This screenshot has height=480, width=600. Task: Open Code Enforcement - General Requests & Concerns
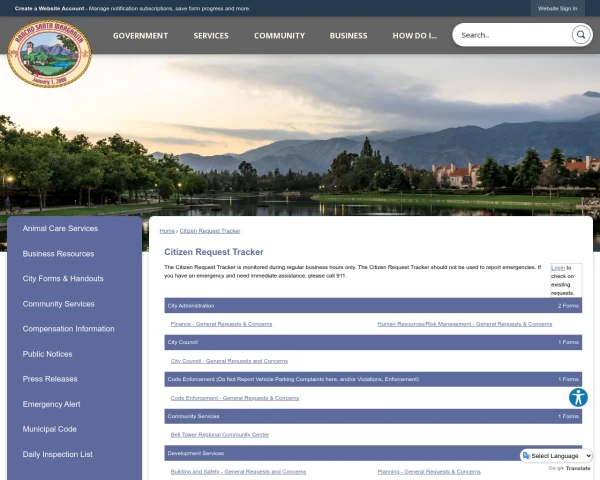pyautogui.click(x=235, y=398)
